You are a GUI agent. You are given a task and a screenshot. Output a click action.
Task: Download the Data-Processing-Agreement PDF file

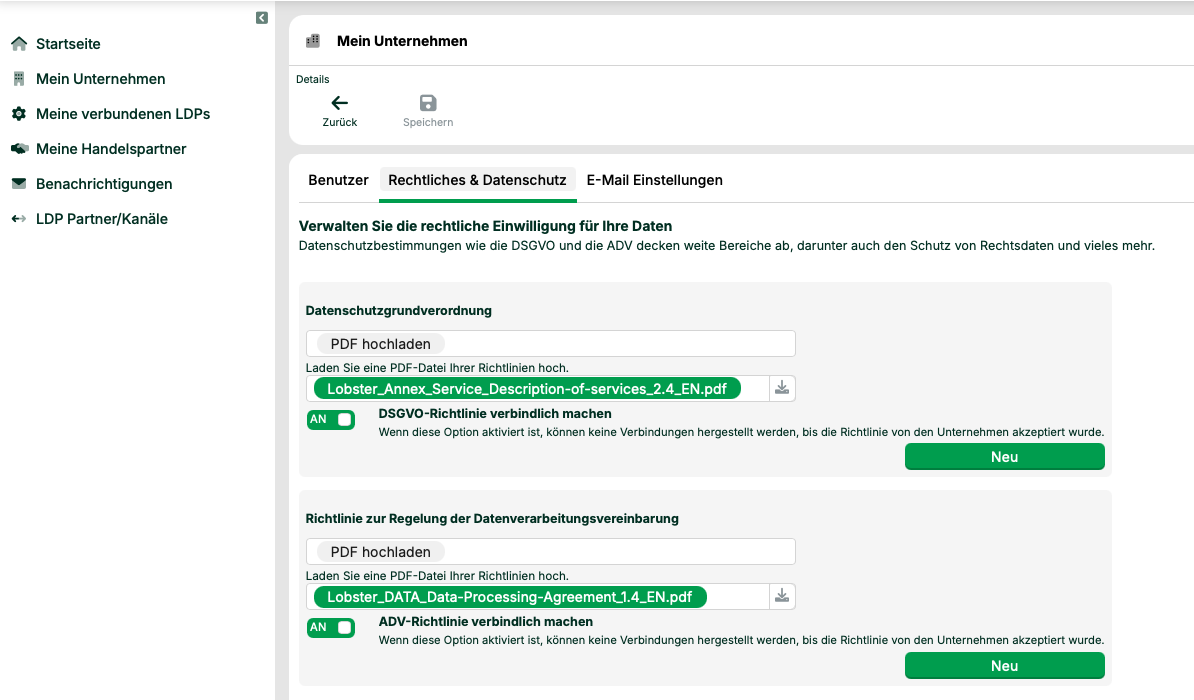(x=782, y=596)
